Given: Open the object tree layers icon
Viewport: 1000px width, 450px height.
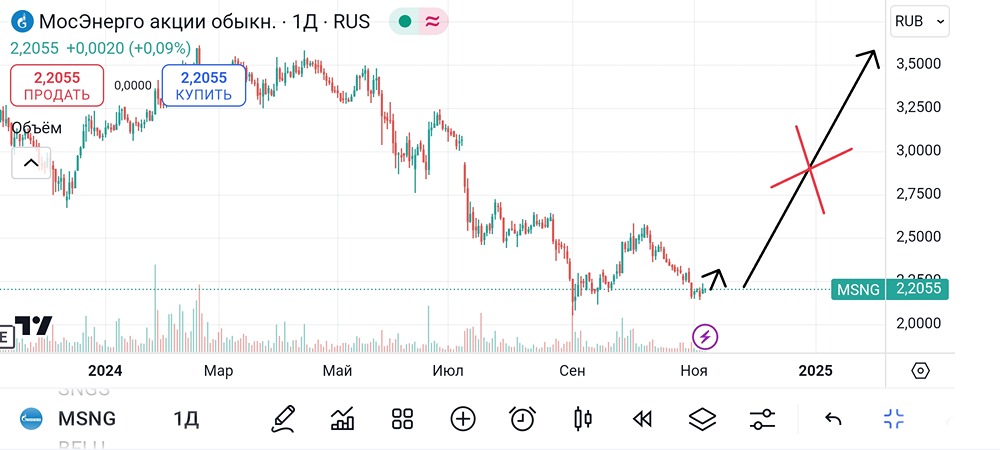Looking at the screenshot, I should [702, 419].
